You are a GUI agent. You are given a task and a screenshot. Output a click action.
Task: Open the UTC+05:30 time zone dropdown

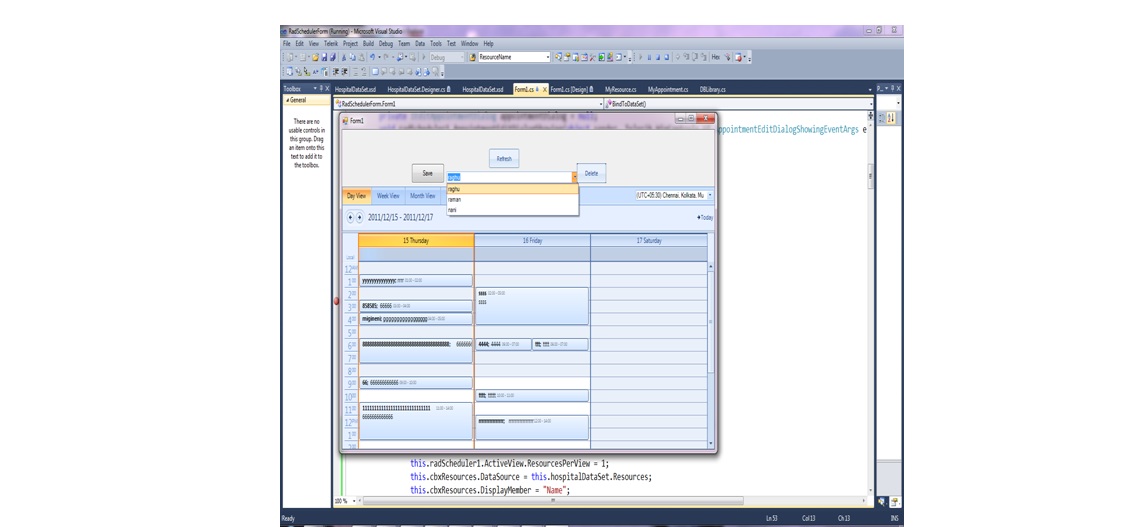[710, 195]
